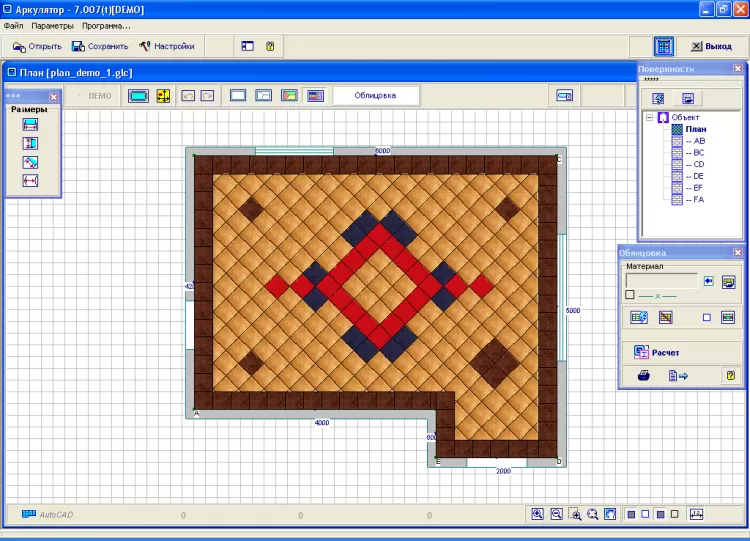Image resolution: width=750 pixels, height=541 pixels.
Task: Collapse the Объект tree node
Action: tap(649, 117)
